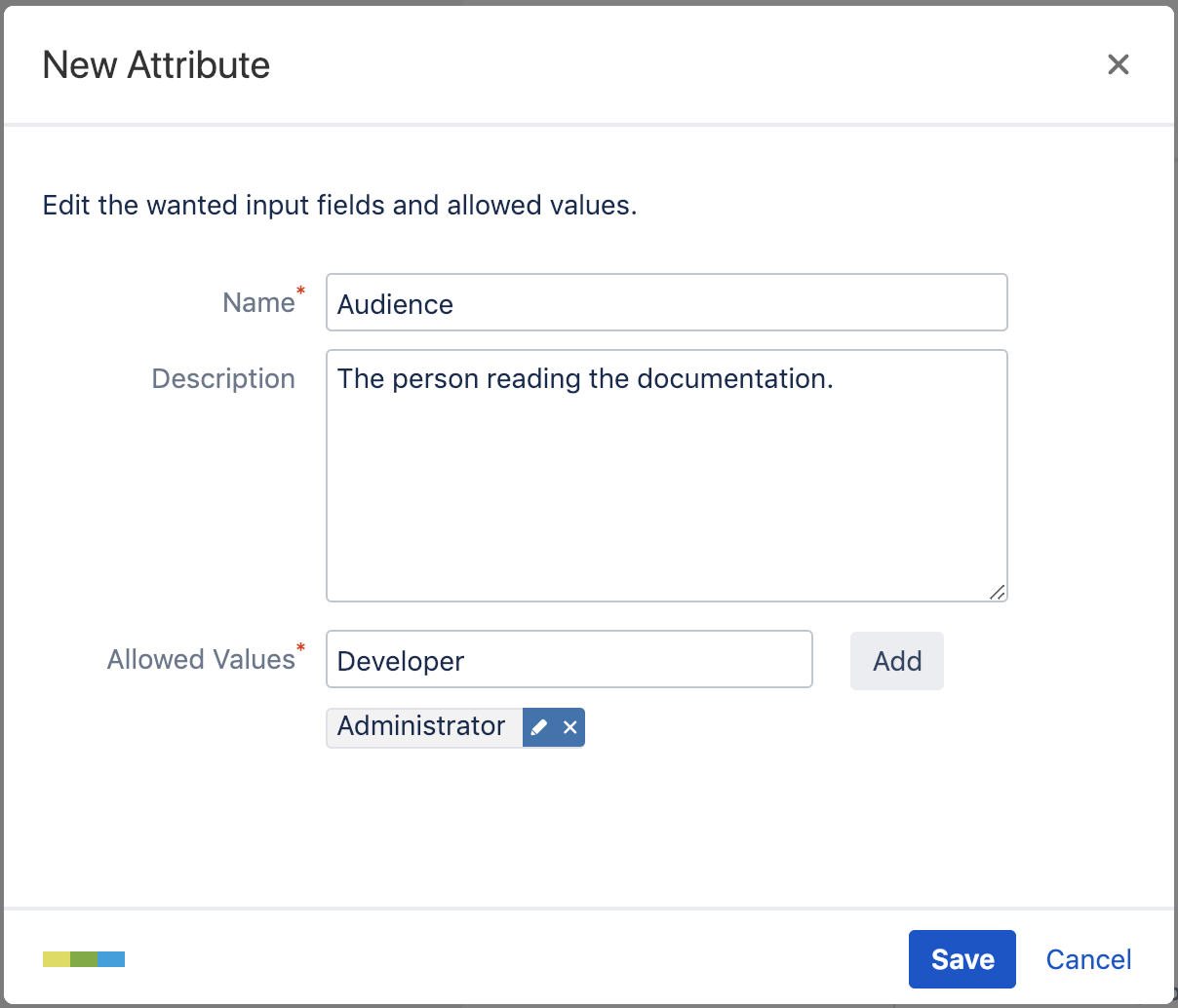Screen dimensions: 1178x1008
Task: Save the new attribute
Action: pos(962,959)
